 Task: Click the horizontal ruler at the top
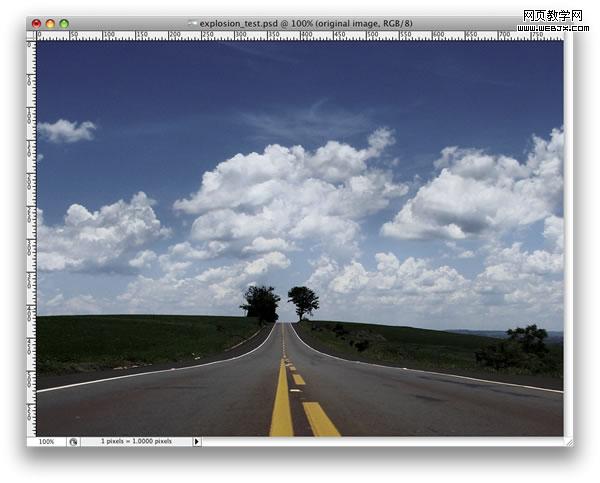pos(300,36)
